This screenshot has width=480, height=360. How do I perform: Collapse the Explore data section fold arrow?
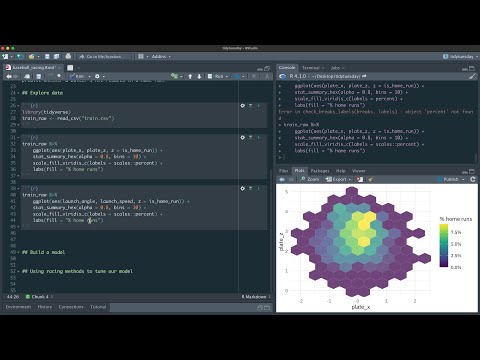pos(18,93)
